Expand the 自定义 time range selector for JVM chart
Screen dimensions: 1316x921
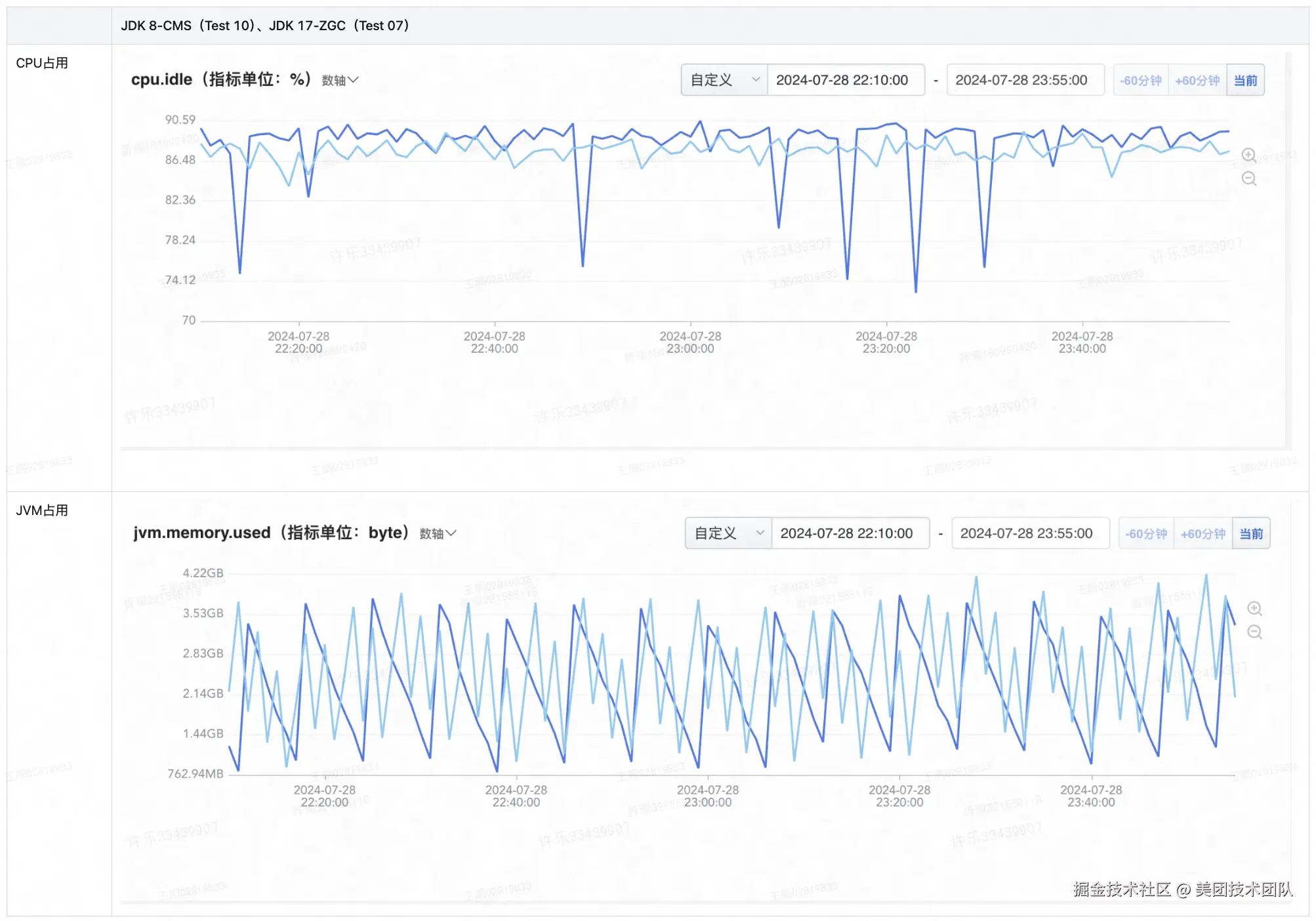(x=728, y=533)
